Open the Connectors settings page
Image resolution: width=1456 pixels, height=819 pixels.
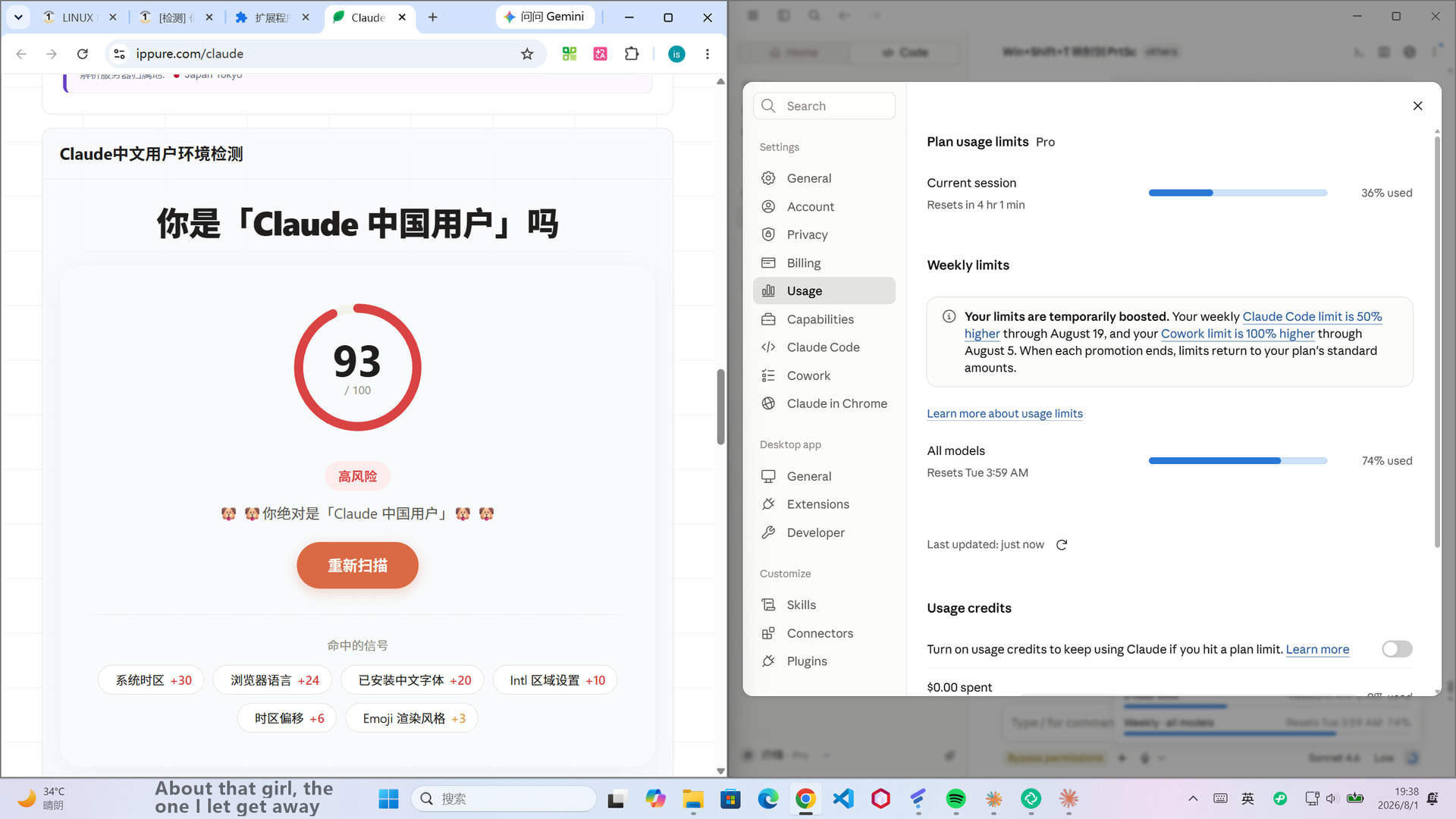pos(824,633)
